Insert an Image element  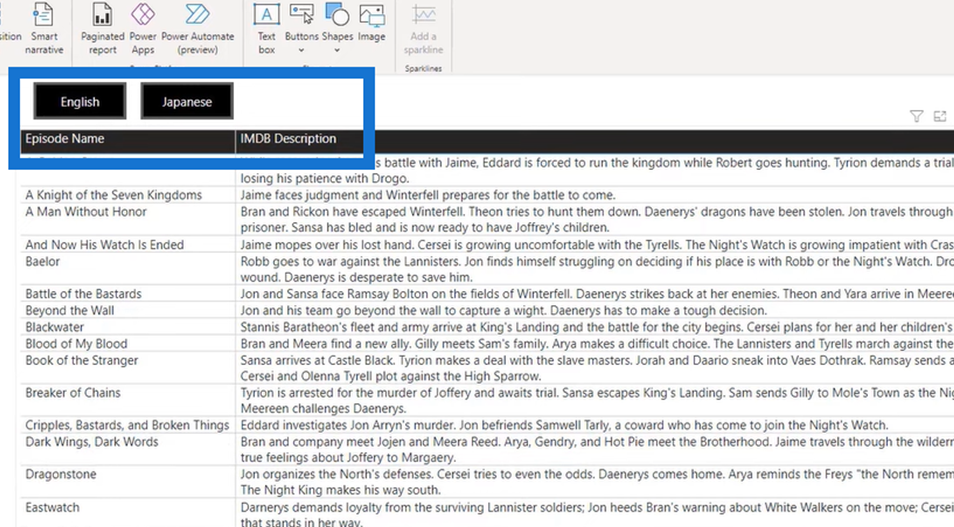point(372,24)
